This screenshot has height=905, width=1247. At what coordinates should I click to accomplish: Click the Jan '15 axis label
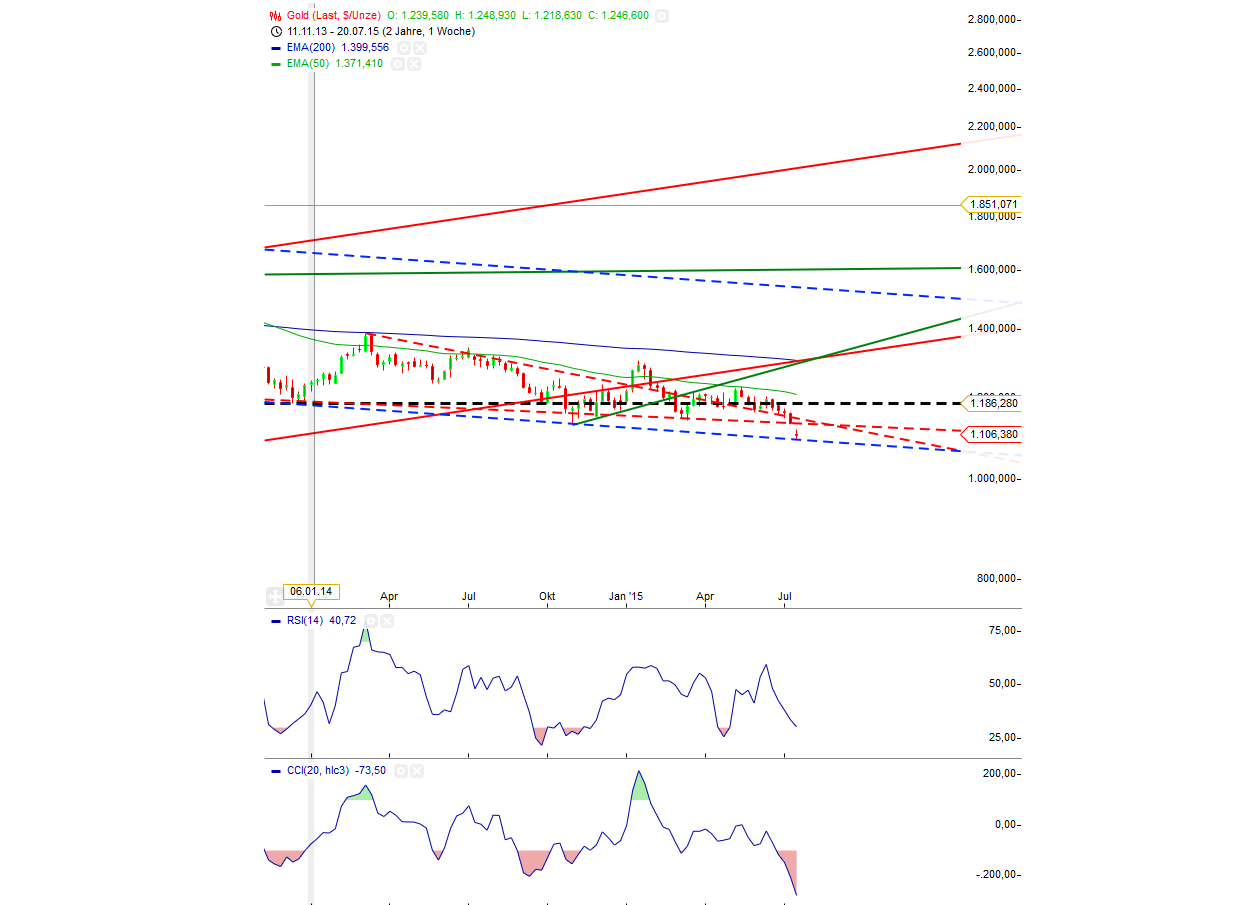click(626, 596)
